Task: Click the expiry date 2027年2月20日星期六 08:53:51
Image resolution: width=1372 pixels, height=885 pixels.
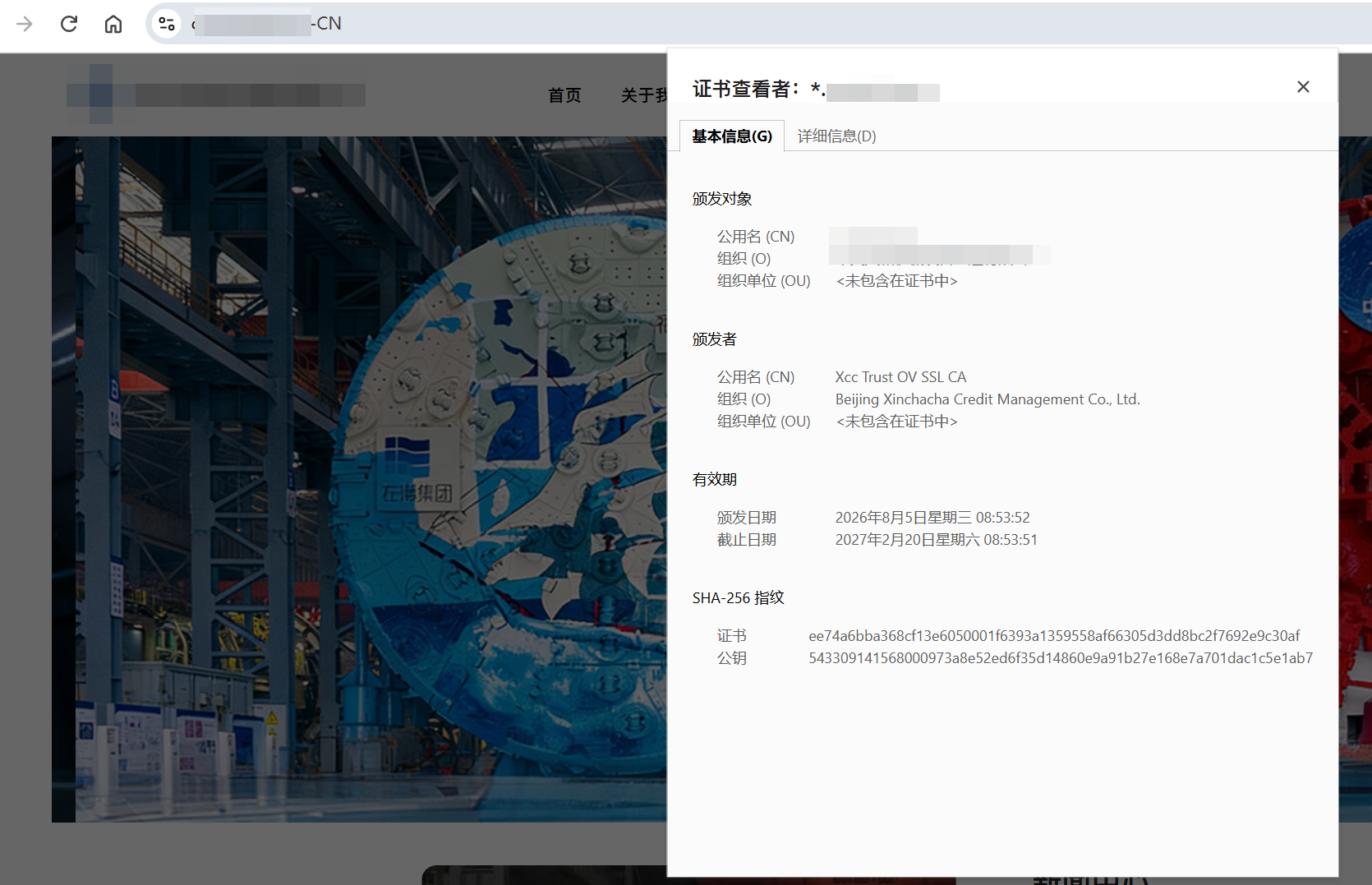Action: (936, 540)
